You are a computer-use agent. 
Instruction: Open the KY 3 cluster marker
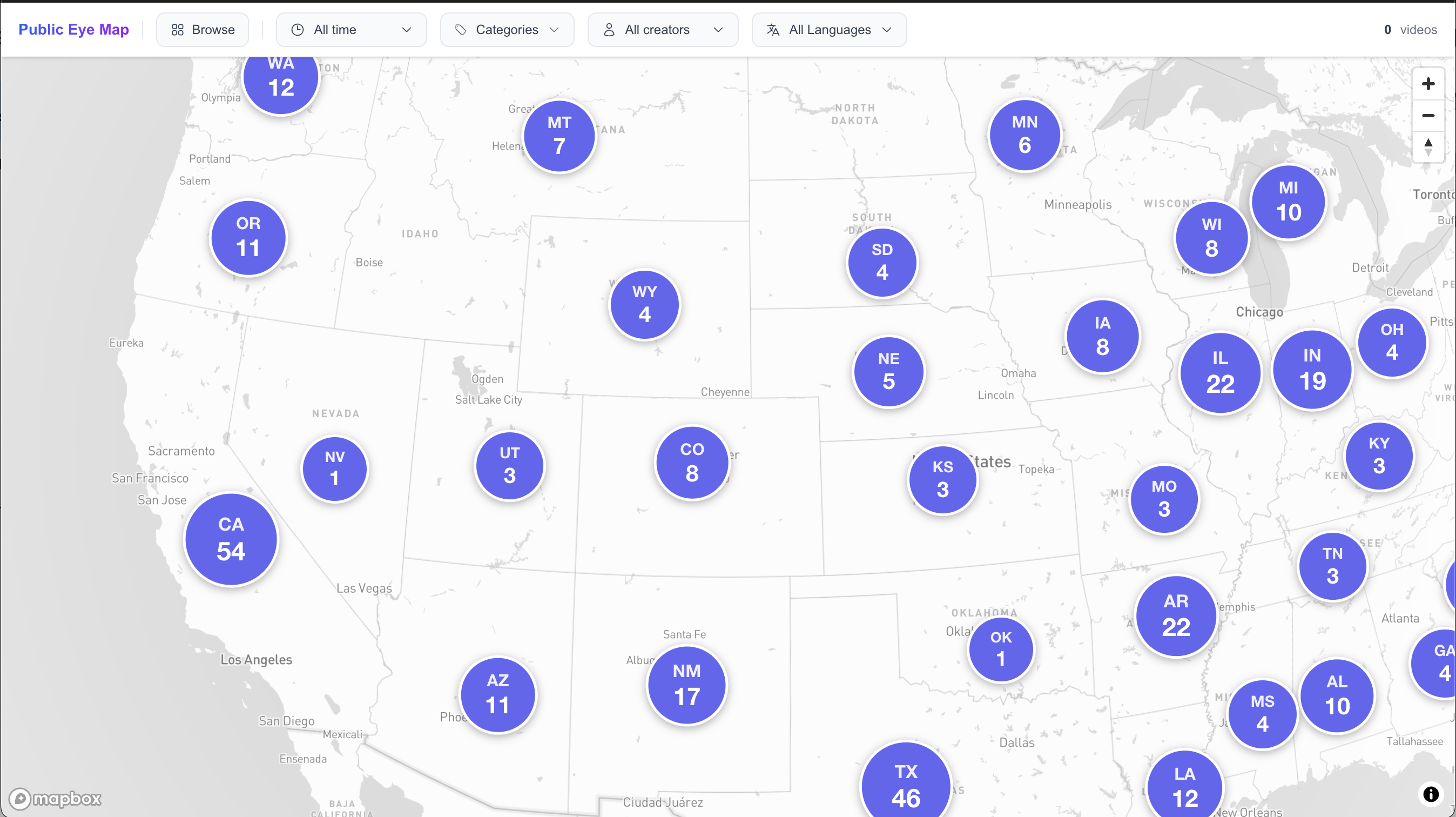coord(1379,456)
